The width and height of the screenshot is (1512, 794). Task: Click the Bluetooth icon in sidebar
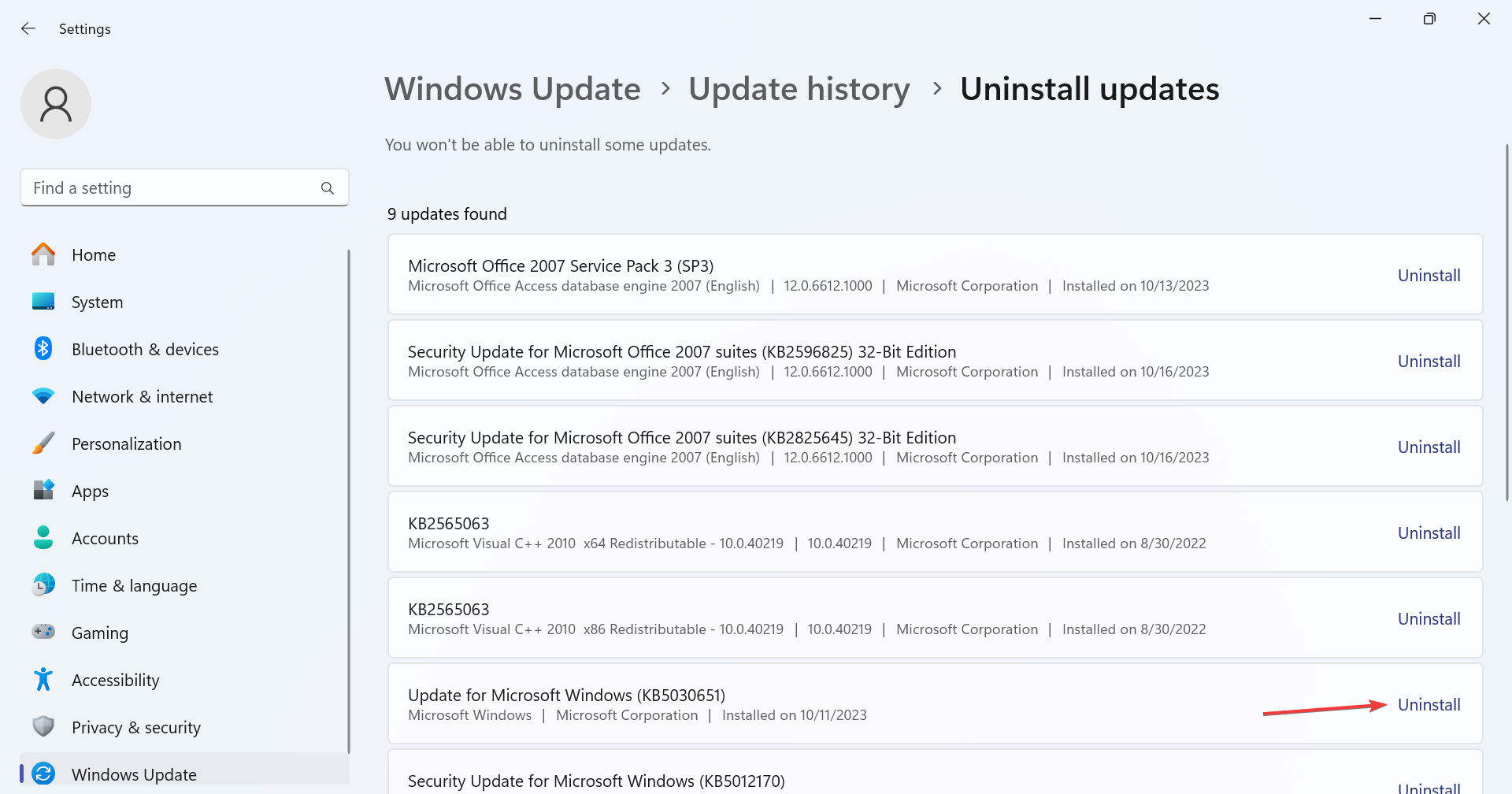point(43,348)
